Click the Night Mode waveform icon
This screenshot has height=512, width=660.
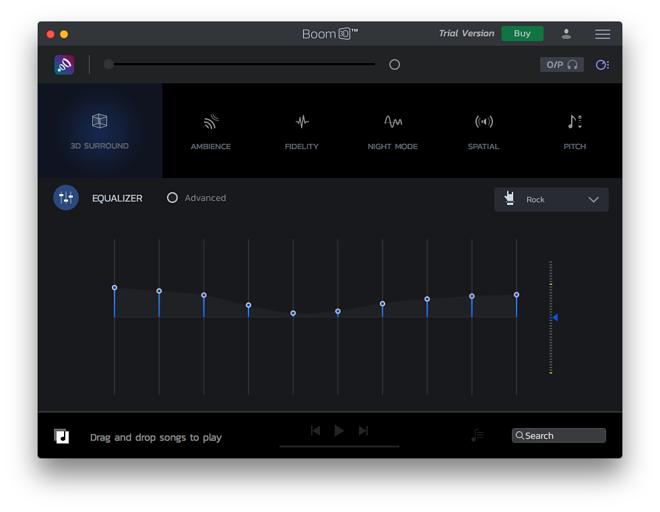tap(393, 122)
